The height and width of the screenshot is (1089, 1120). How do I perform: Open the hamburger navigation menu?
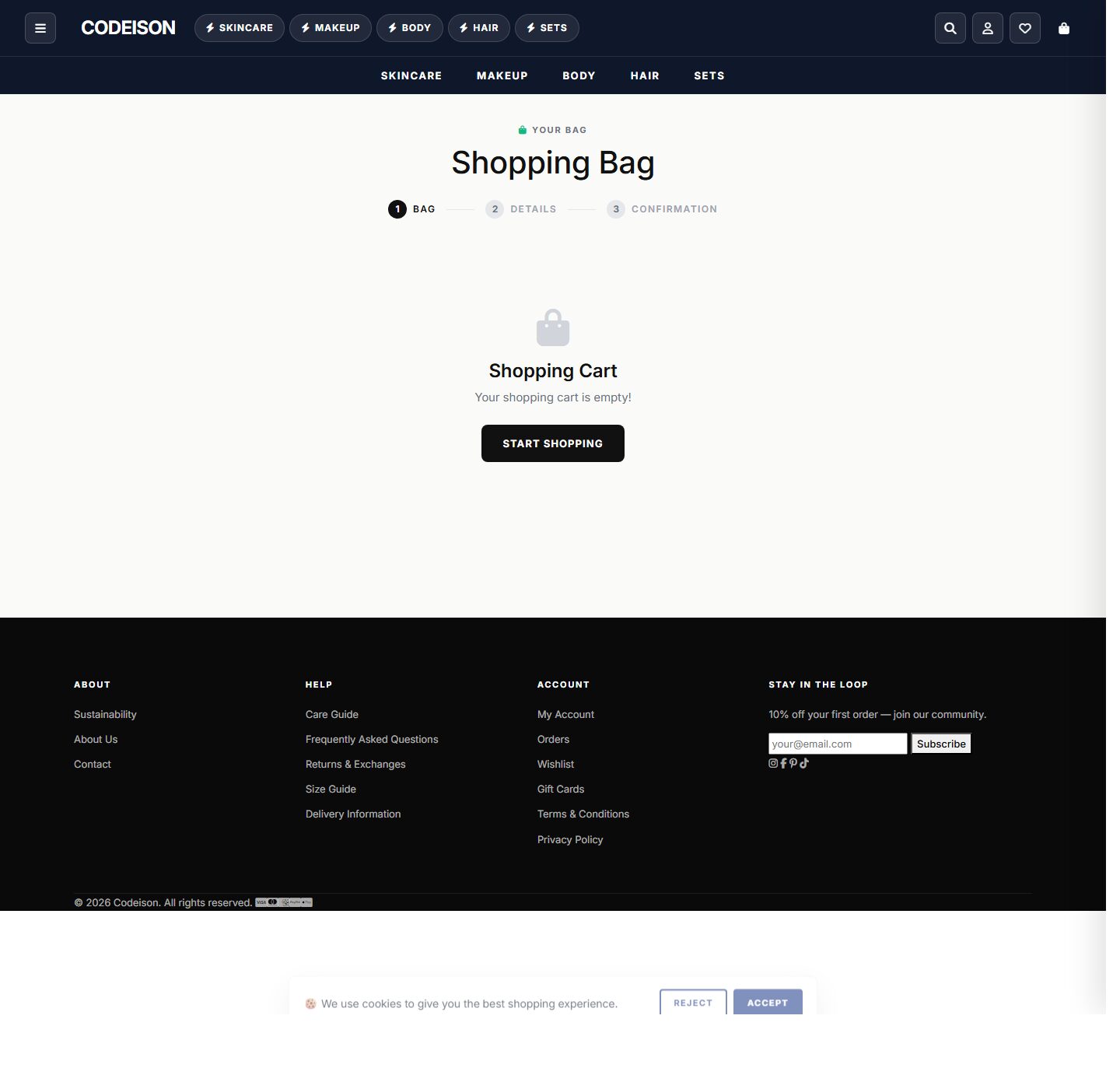coord(40,28)
